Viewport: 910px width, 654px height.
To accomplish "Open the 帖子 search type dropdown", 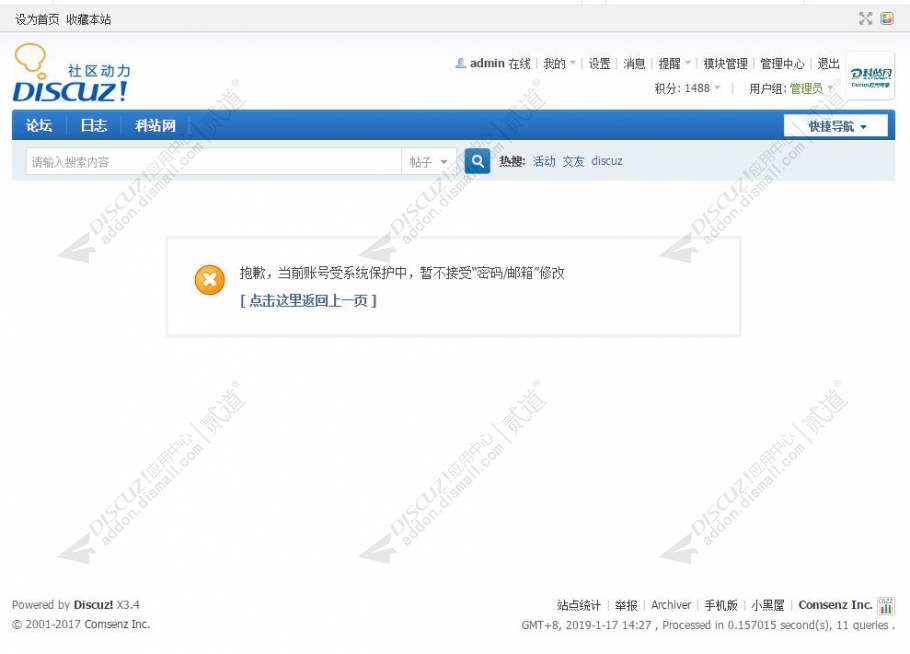I will coord(428,162).
